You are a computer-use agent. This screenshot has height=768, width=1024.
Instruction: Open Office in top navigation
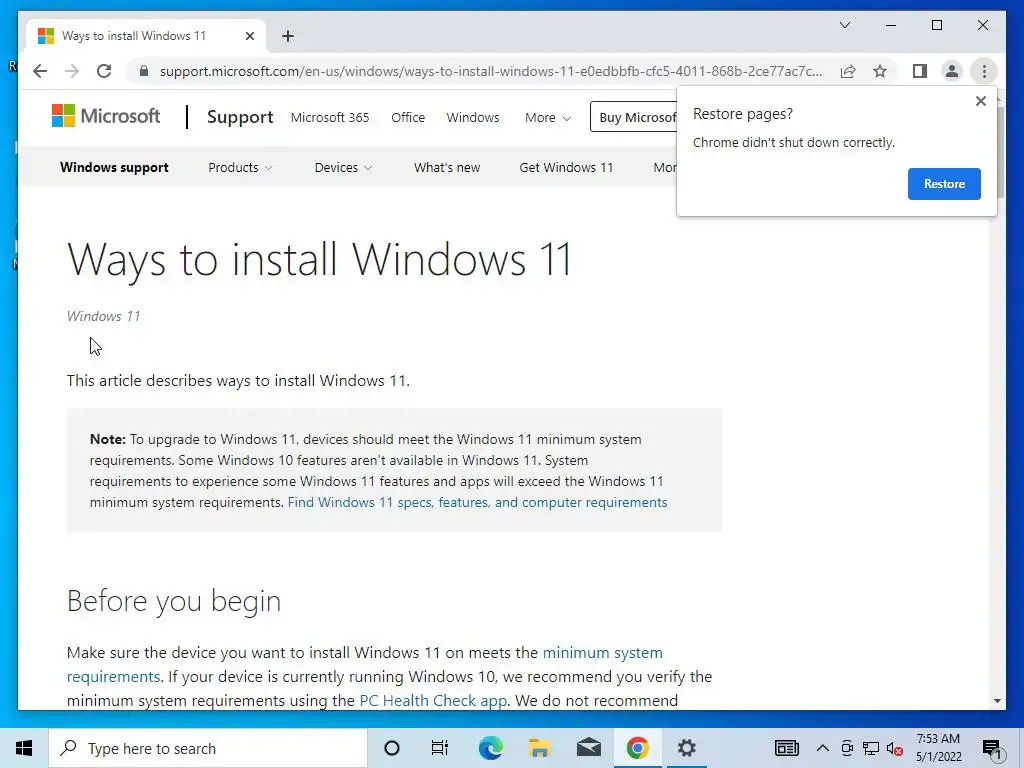(x=408, y=118)
